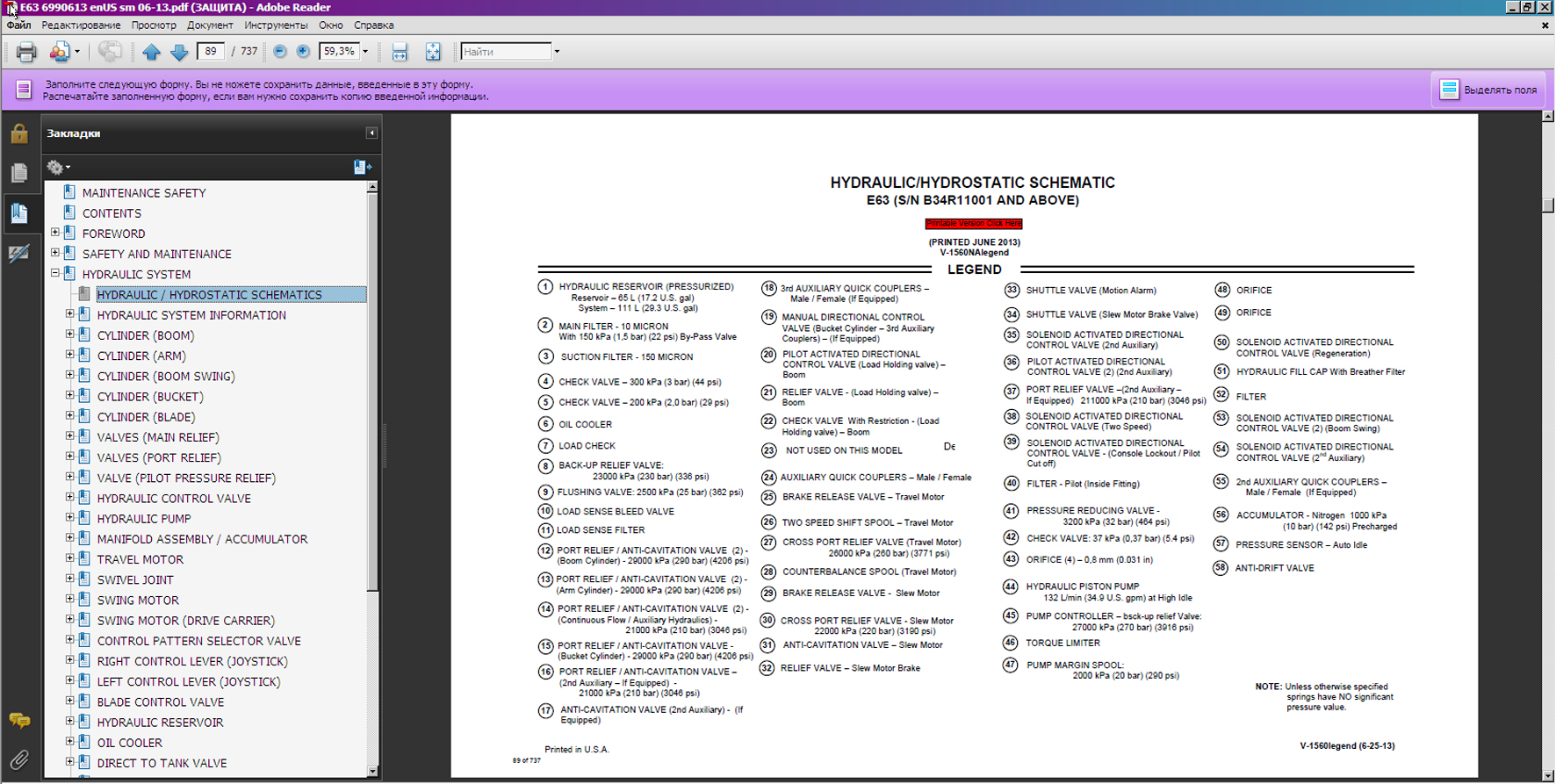This screenshot has height=784, width=1556.
Task: Click the Найти search field
Action: coord(506,52)
